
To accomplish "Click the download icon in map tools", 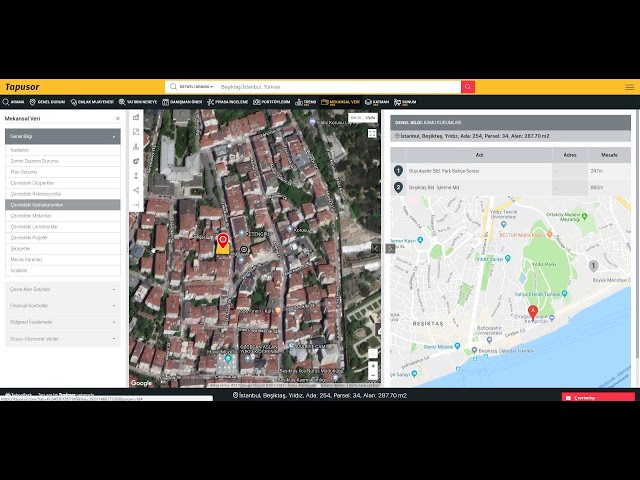I will coord(136,147).
